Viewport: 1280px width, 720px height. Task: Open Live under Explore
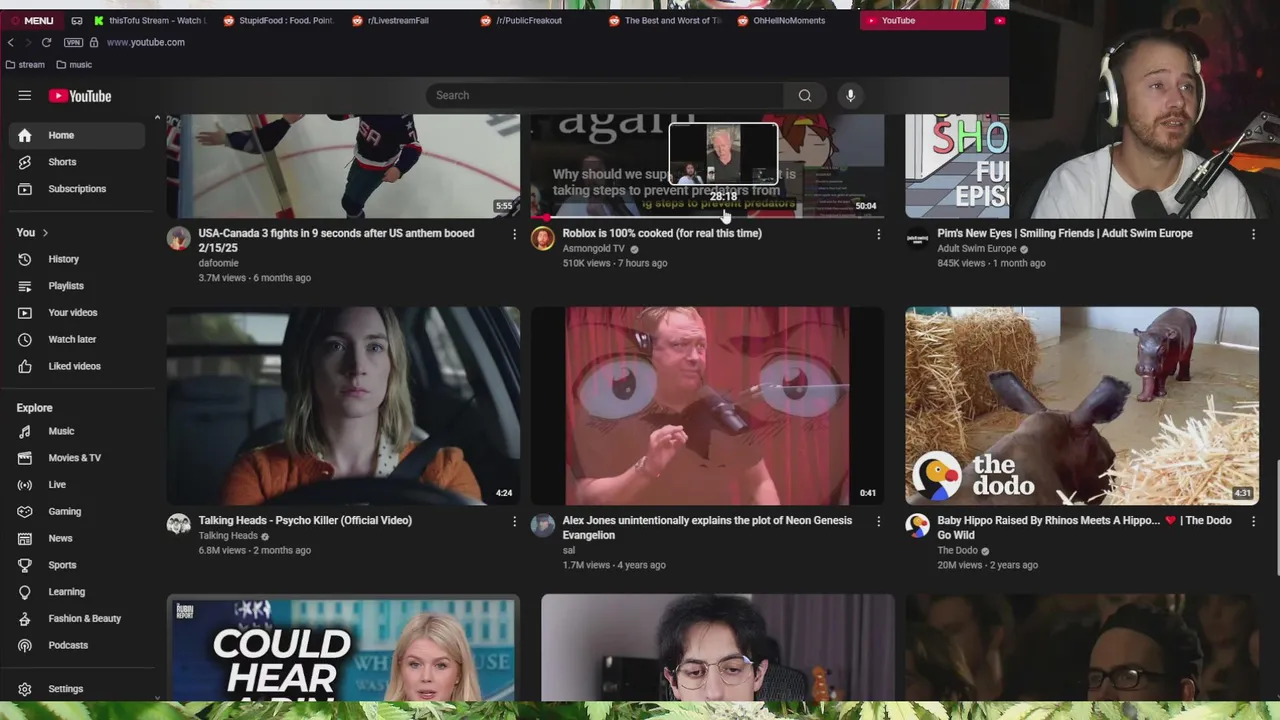(77, 485)
